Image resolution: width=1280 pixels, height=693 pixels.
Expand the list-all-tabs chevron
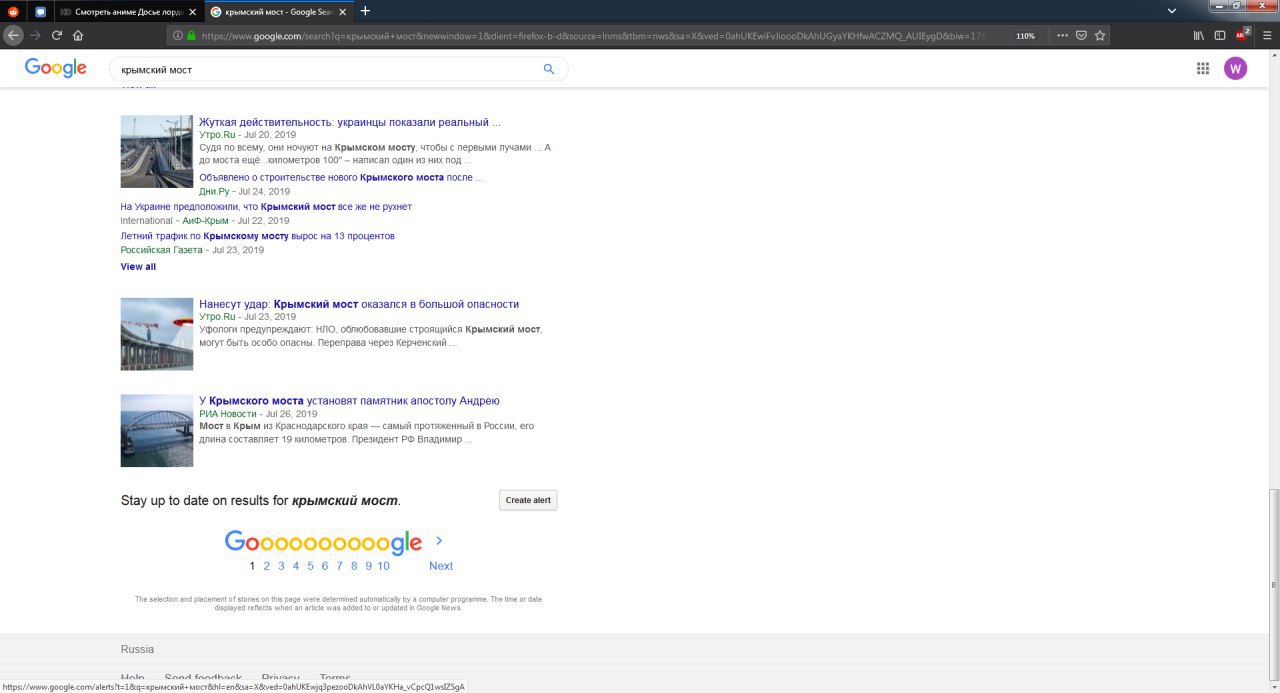point(1172,11)
